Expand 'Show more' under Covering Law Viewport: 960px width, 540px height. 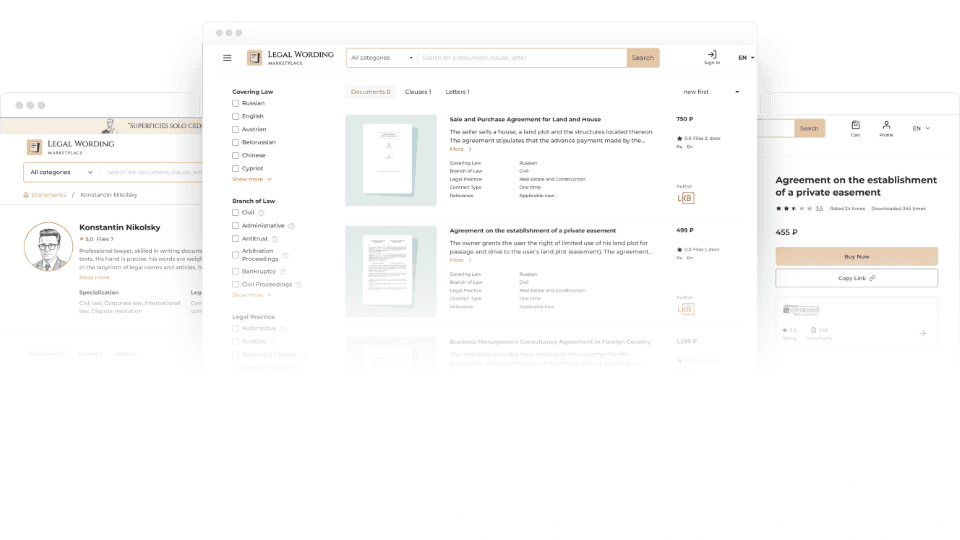[x=251, y=179]
